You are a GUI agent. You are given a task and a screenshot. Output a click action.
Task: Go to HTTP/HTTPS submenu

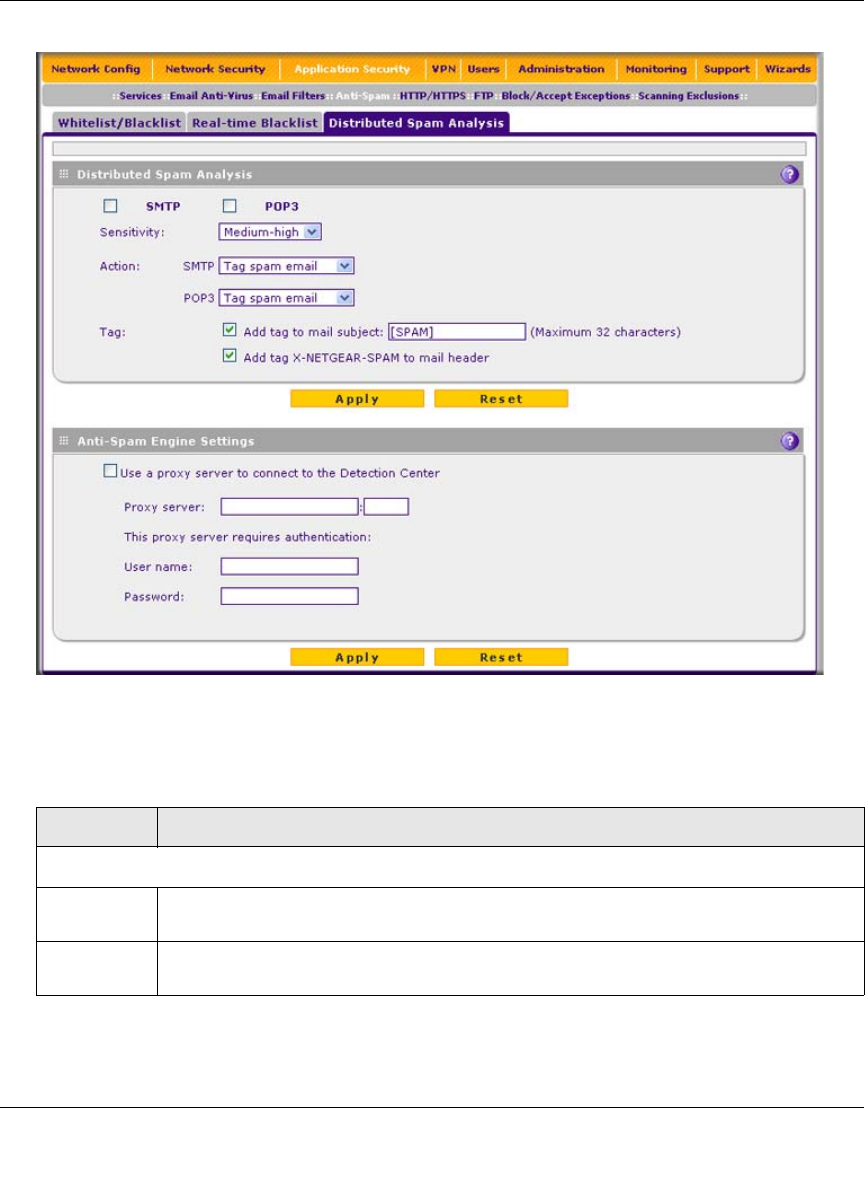[432, 96]
